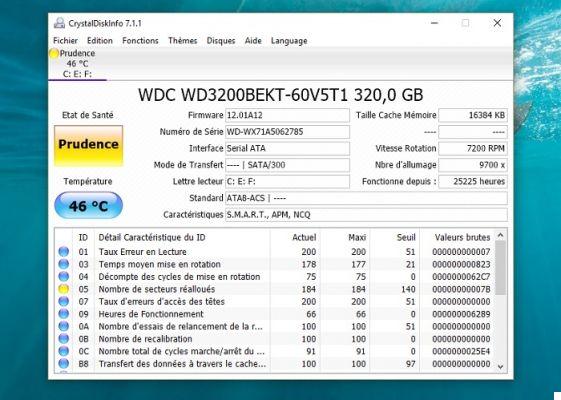Open the Fichier menu
The height and width of the screenshot is (400, 561).
pos(65,41)
